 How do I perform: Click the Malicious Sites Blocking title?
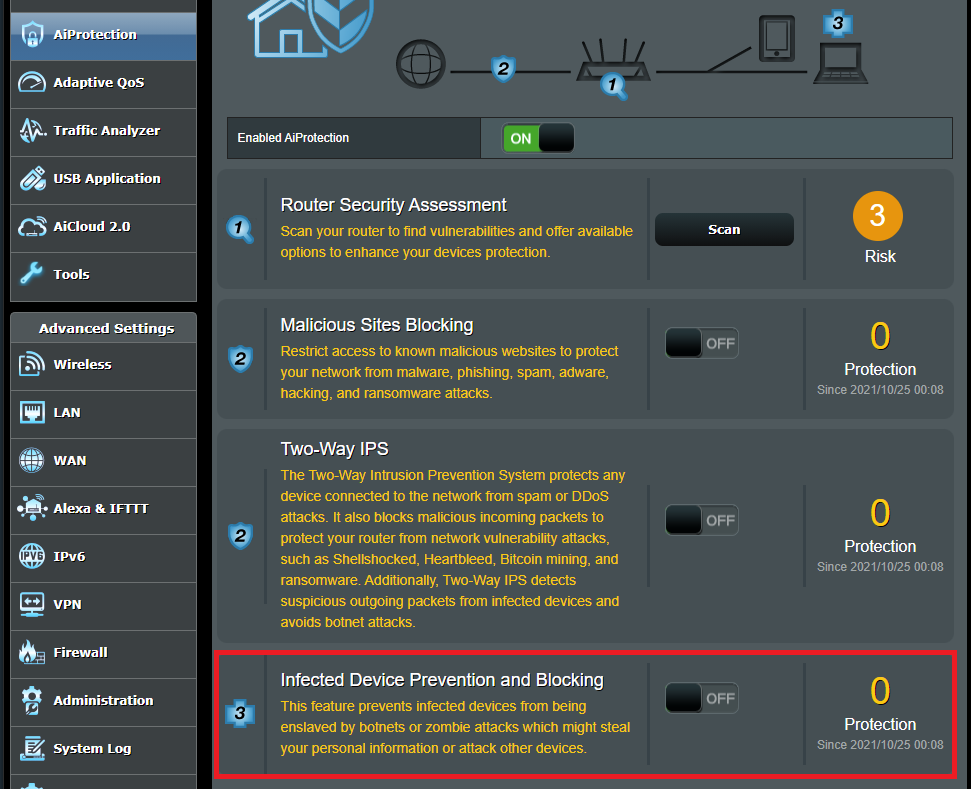tap(377, 325)
